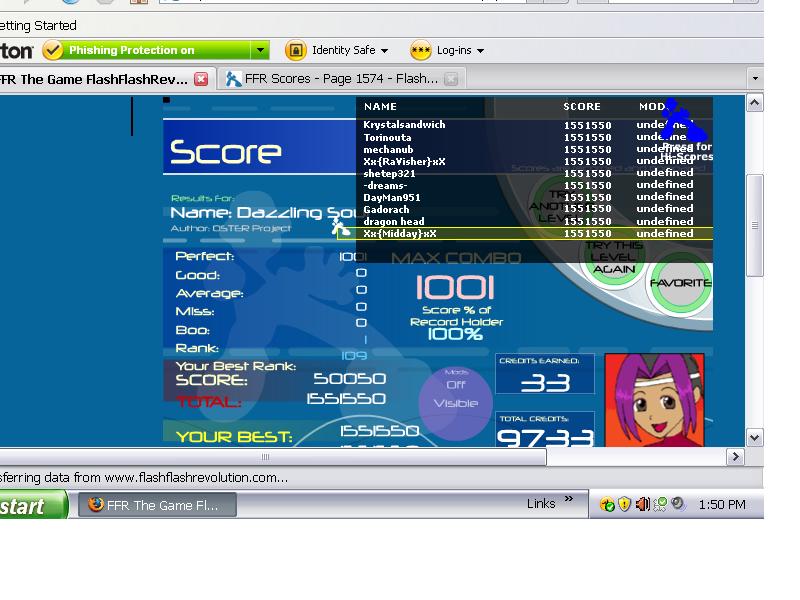The height and width of the screenshot is (600, 800).
Task: Click the Firefox icon in taskbar button
Action: [95, 505]
